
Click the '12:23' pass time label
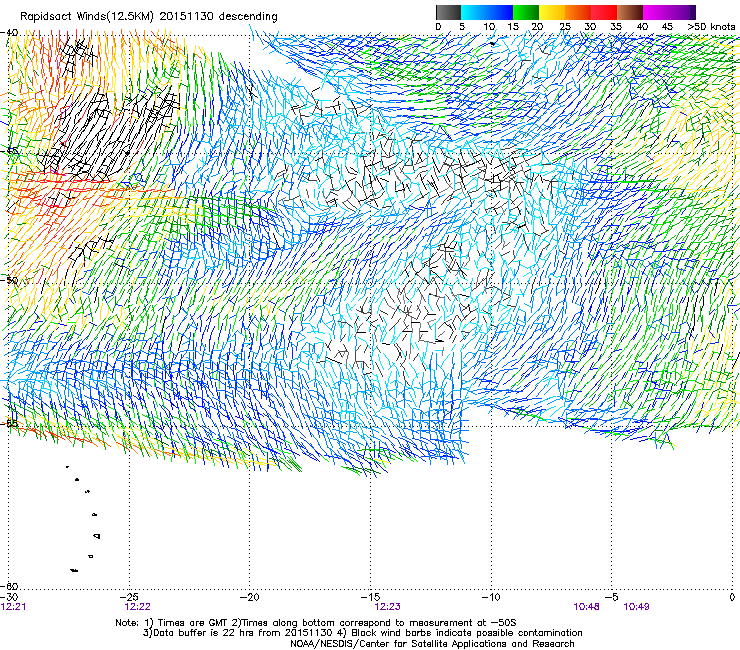point(387,607)
